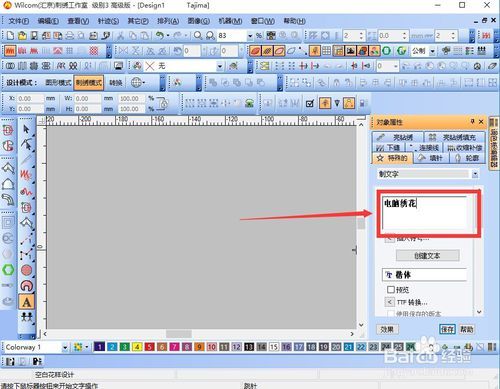Click the Print icon in the toolbar
Image resolution: width=500 pixels, height=389 pixels.
(x=70, y=35)
